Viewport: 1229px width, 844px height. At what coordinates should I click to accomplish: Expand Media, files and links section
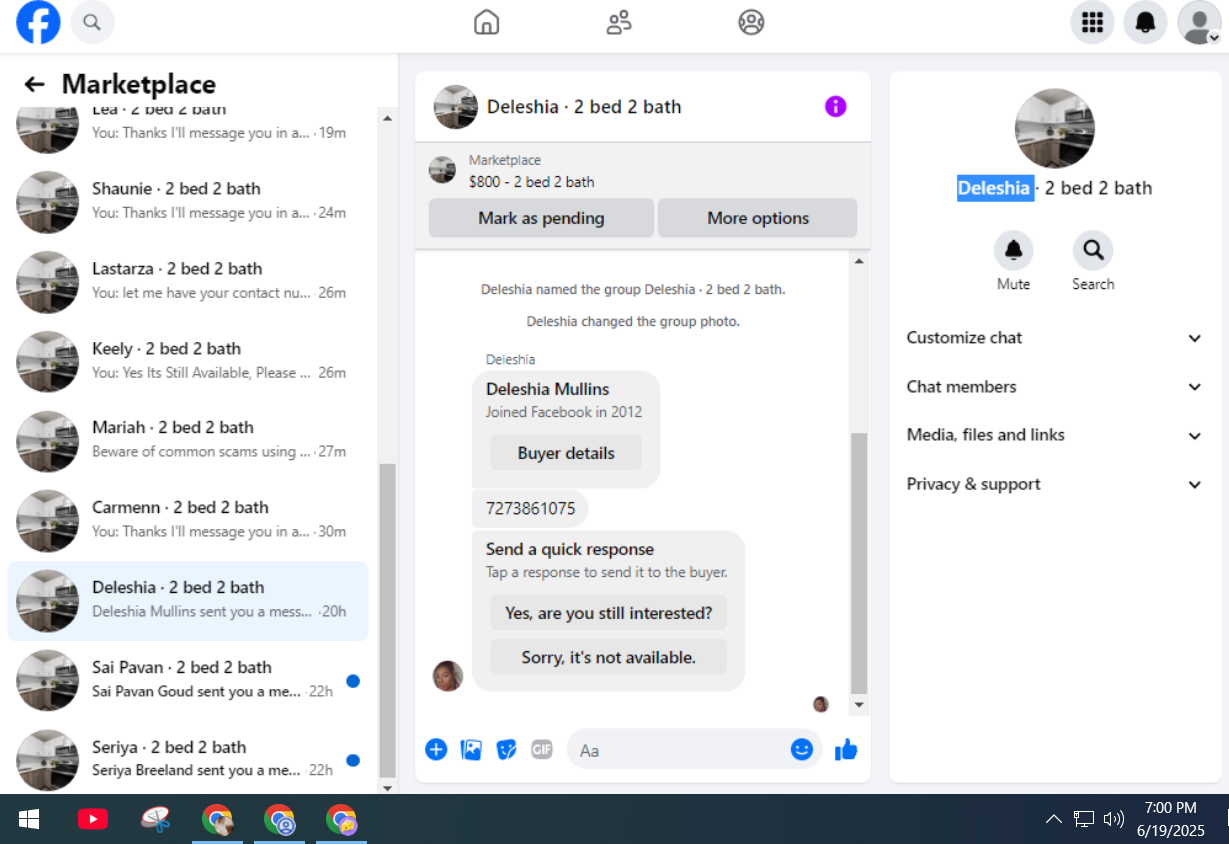coord(1055,435)
